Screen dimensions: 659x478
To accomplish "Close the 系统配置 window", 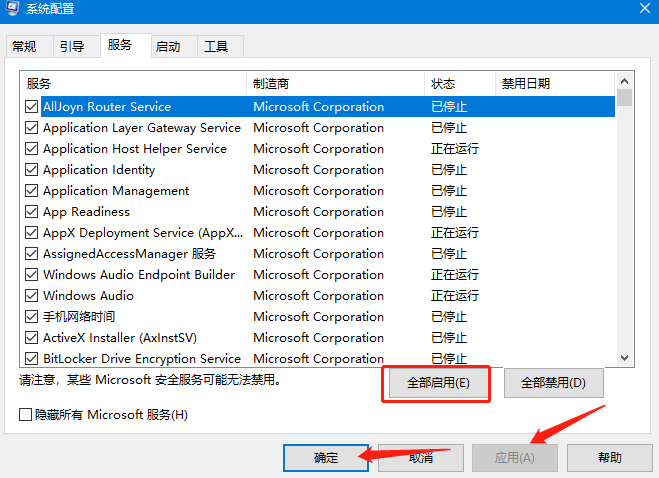I will pos(640,8).
